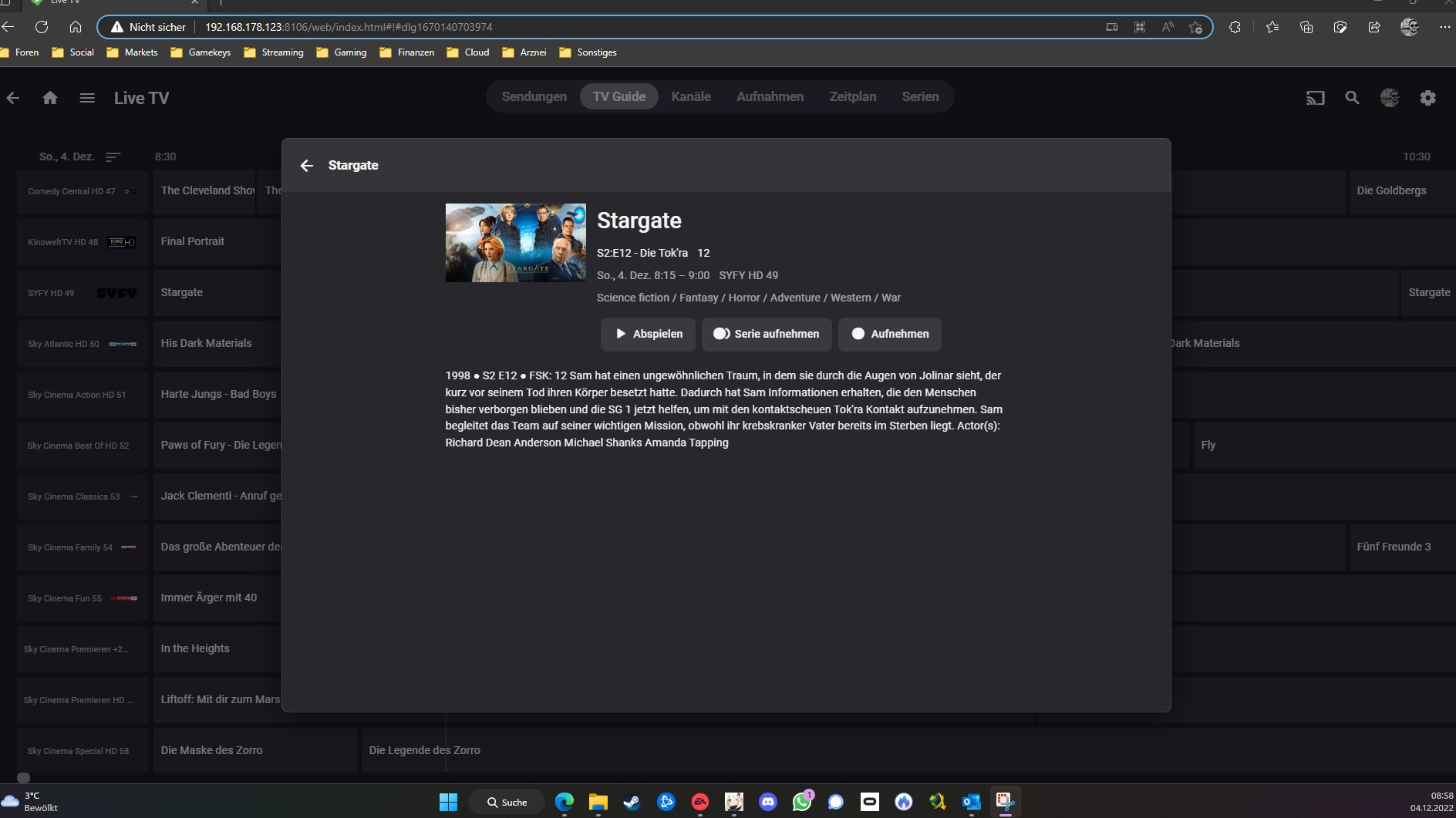The height and width of the screenshot is (818, 1456).
Task: Open the Sonstiges bookmarks folder
Action: pyautogui.click(x=588, y=52)
